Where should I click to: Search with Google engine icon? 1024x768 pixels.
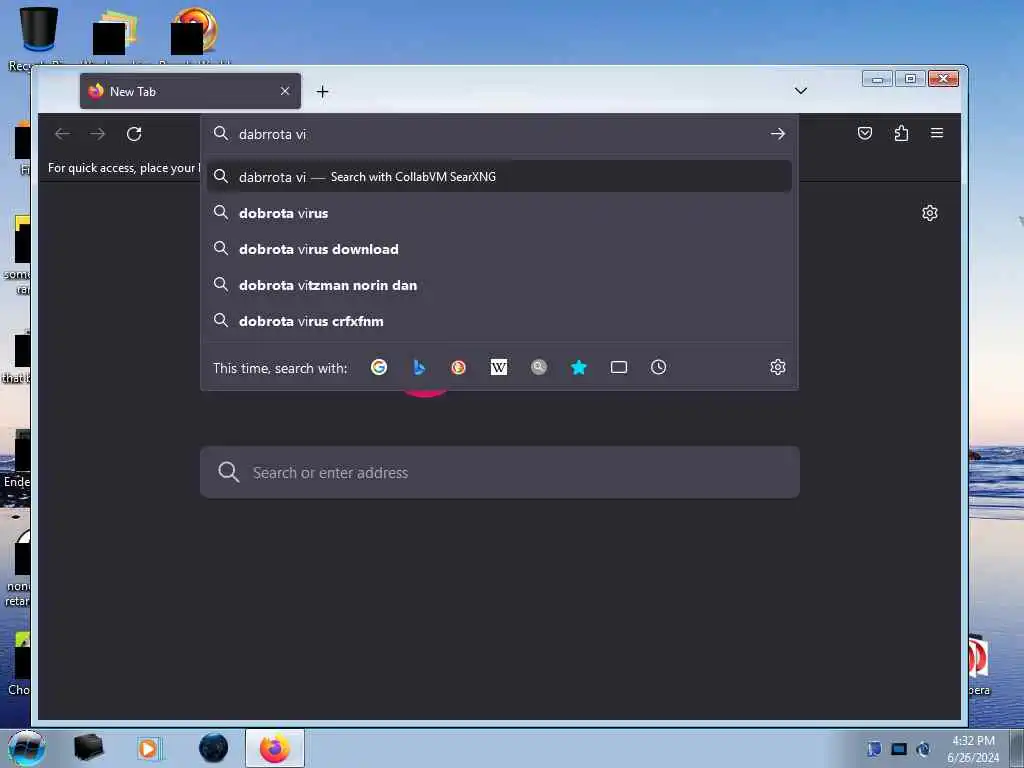[x=379, y=368]
